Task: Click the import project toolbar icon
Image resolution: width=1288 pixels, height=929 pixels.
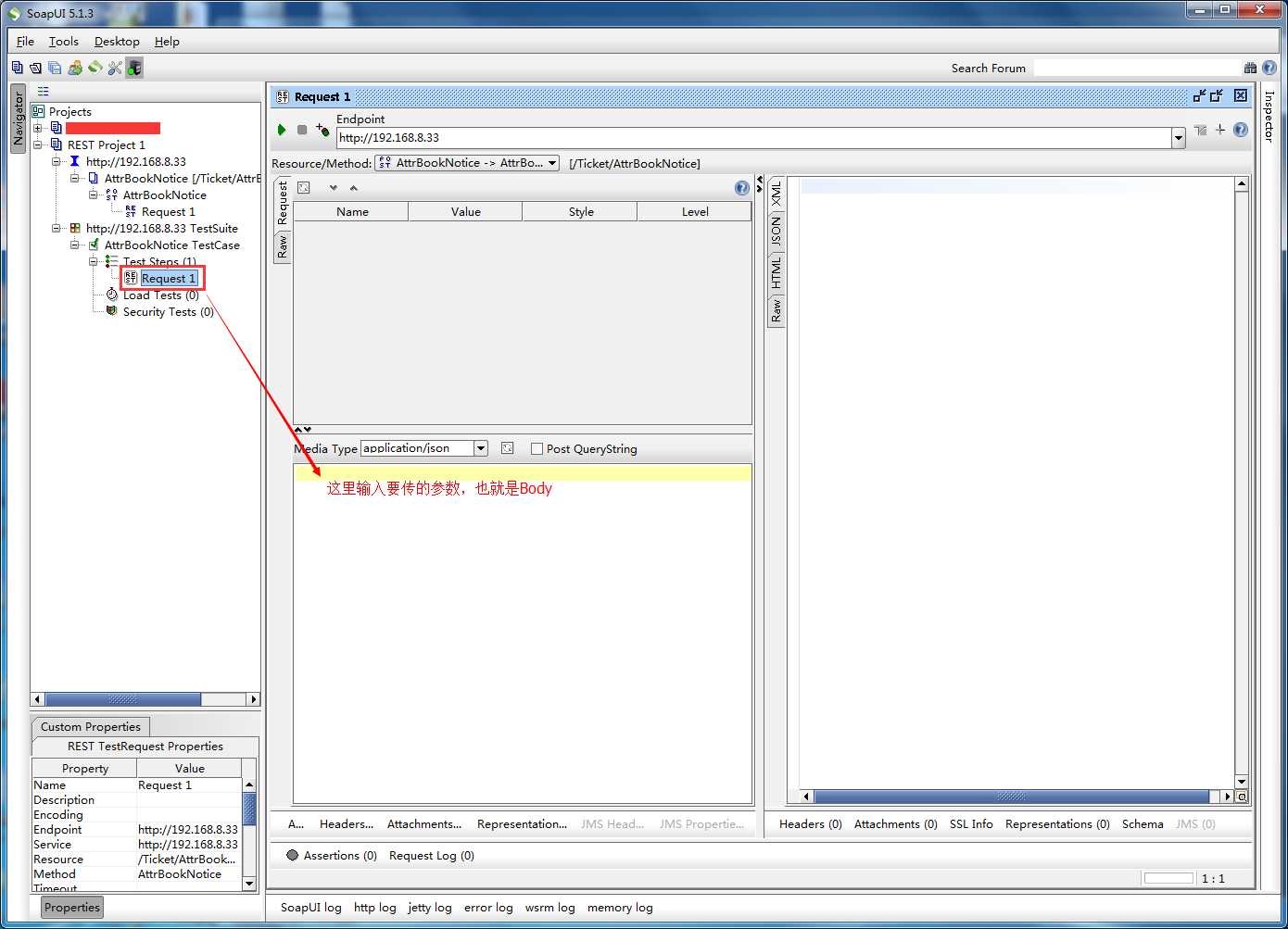Action: (35, 68)
